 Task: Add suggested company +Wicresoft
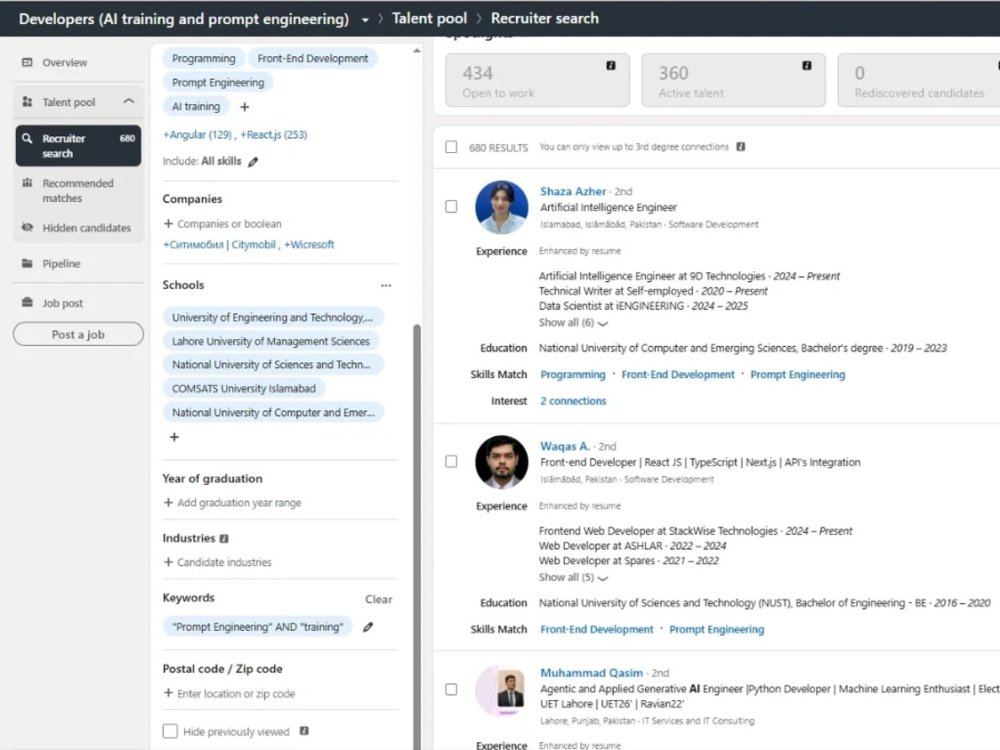[x=309, y=245]
